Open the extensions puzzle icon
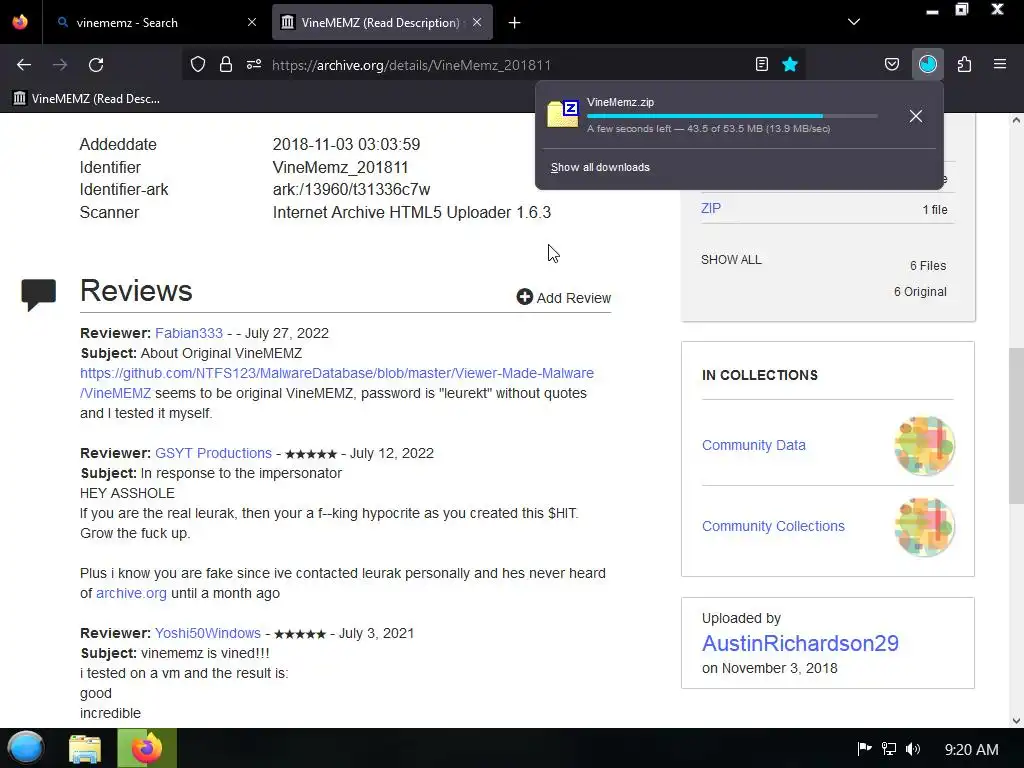This screenshot has height=768, width=1024. 965,64
